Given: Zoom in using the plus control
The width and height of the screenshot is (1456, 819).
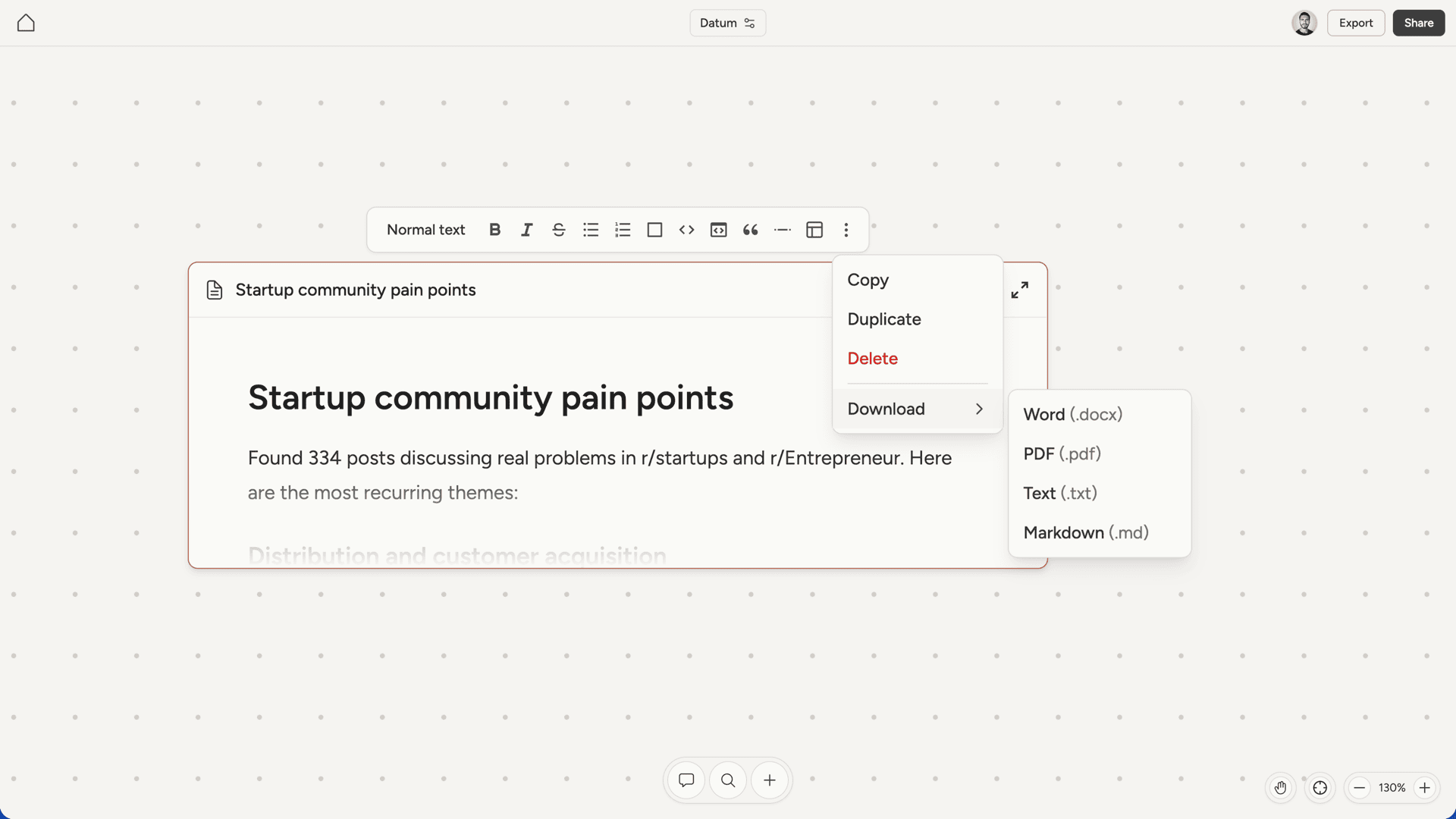Looking at the screenshot, I should pos(1424,788).
